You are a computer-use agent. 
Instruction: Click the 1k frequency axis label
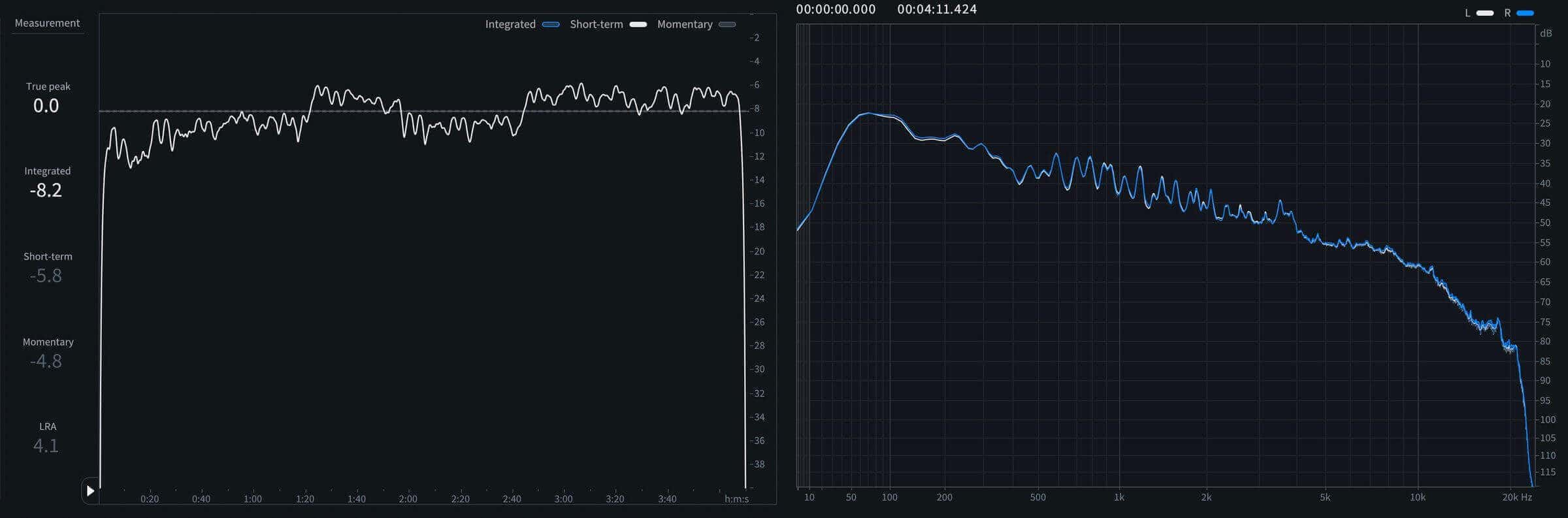[x=1119, y=497]
